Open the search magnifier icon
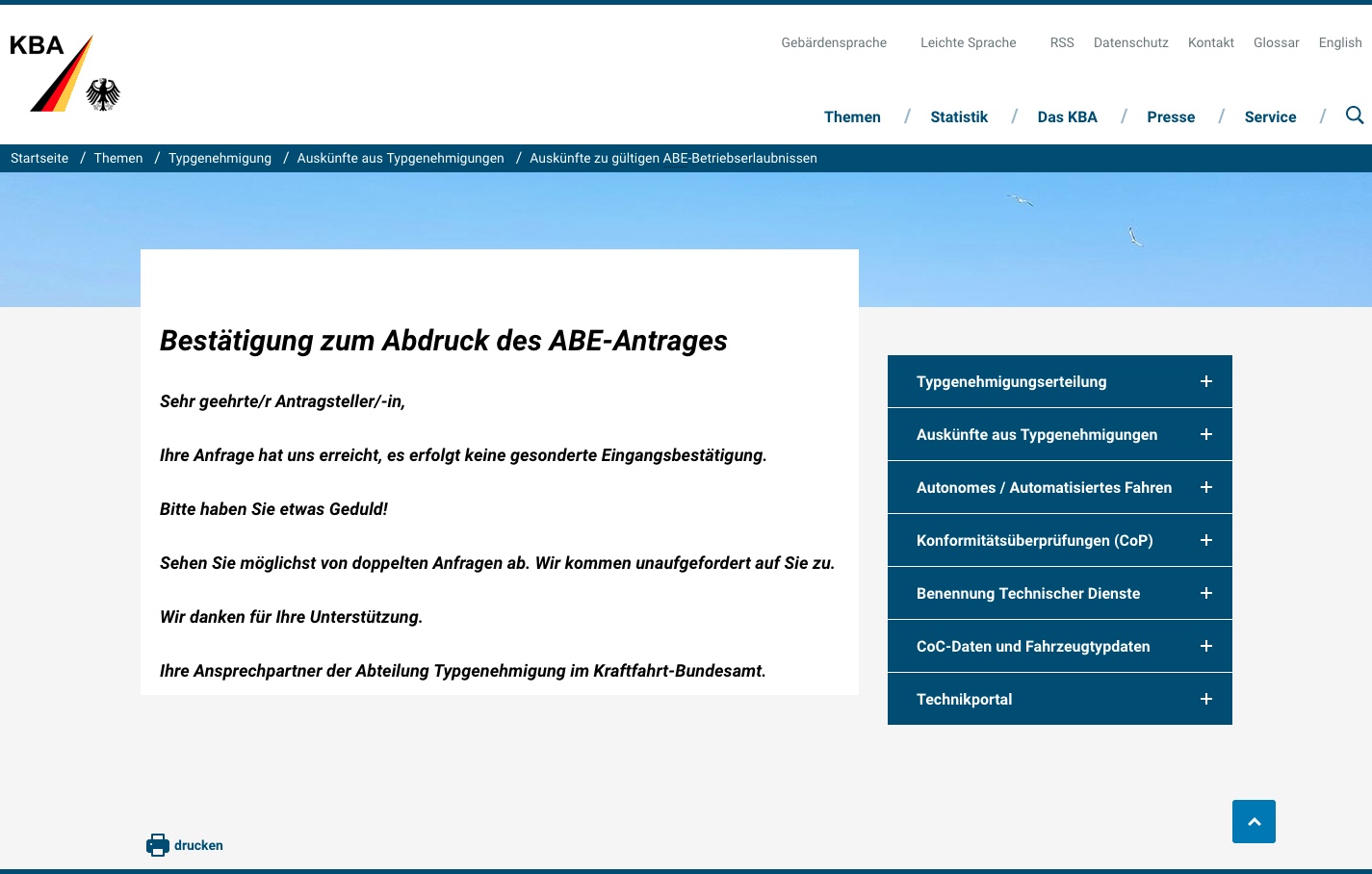 (x=1355, y=116)
